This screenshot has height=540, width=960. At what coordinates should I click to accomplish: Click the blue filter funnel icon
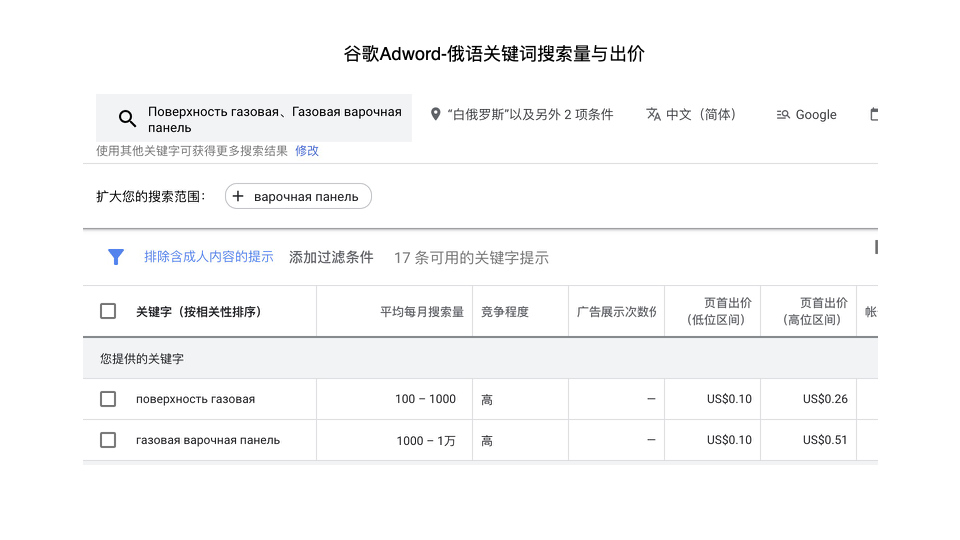116,257
